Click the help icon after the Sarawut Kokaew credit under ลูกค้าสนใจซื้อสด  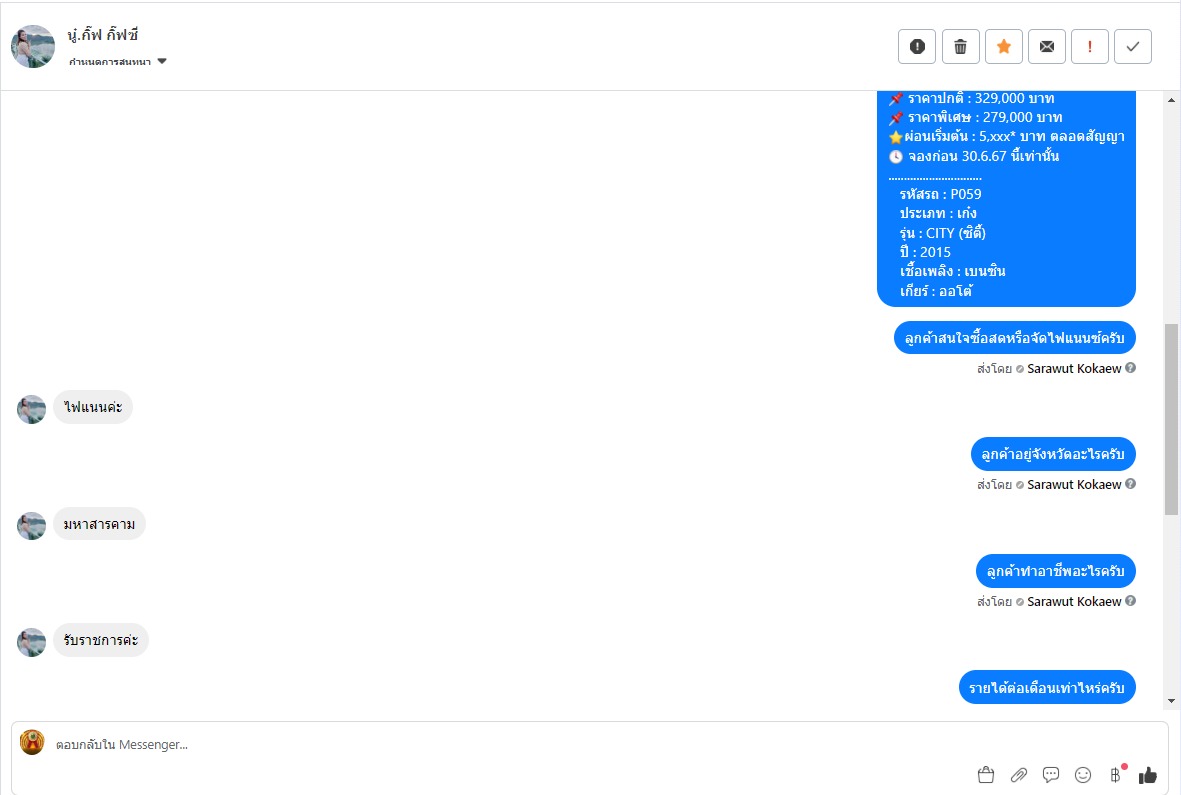pos(1131,368)
